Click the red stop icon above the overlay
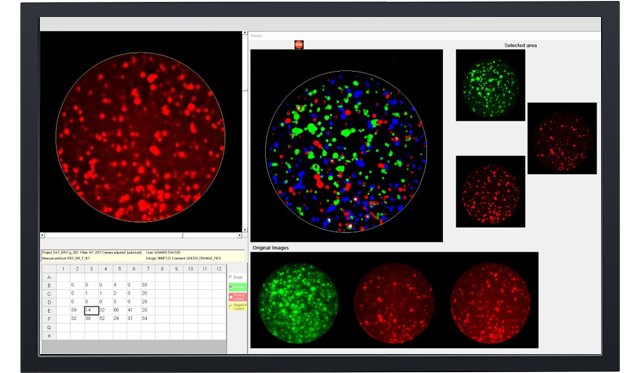The width and height of the screenshot is (640, 373). (x=299, y=44)
